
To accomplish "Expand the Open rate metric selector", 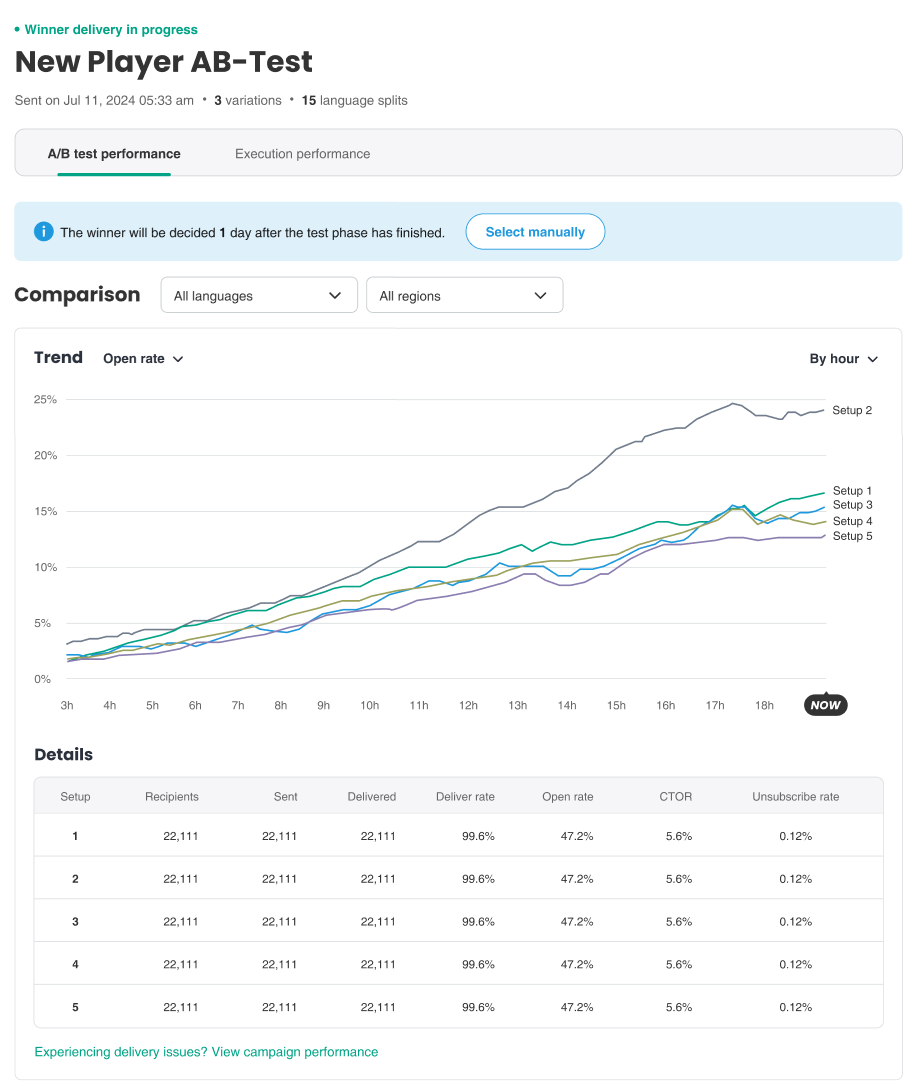I will [144, 359].
